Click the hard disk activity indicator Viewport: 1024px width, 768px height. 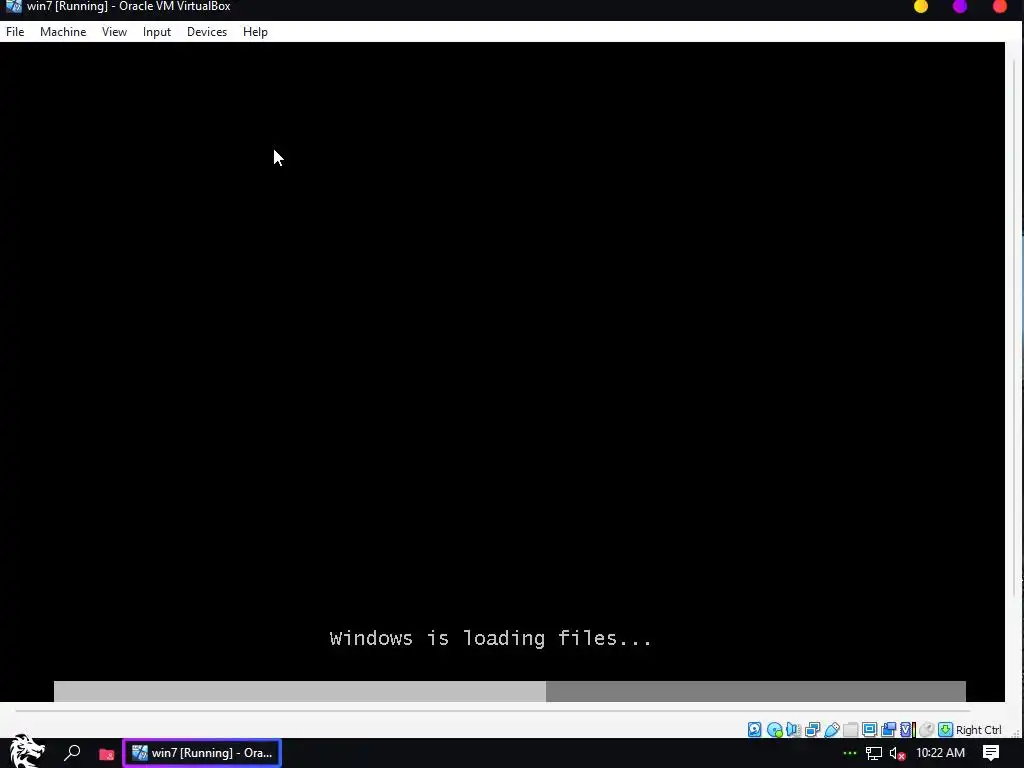[754, 729]
